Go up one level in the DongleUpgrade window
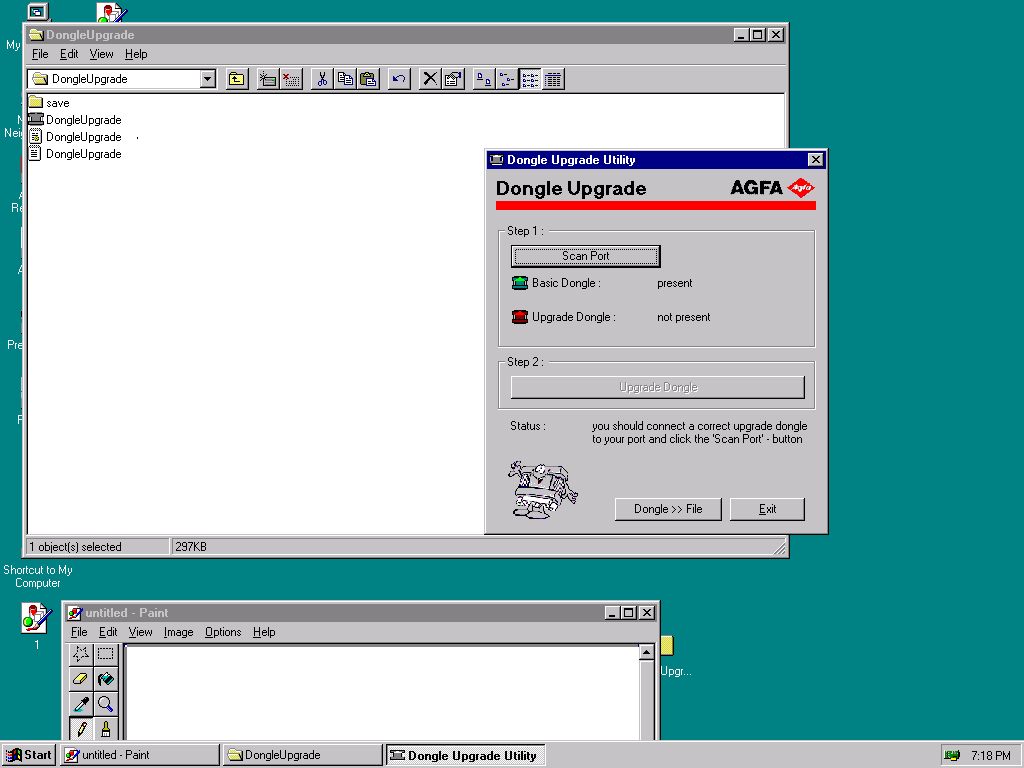This screenshot has height=768, width=1024. pos(236,79)
